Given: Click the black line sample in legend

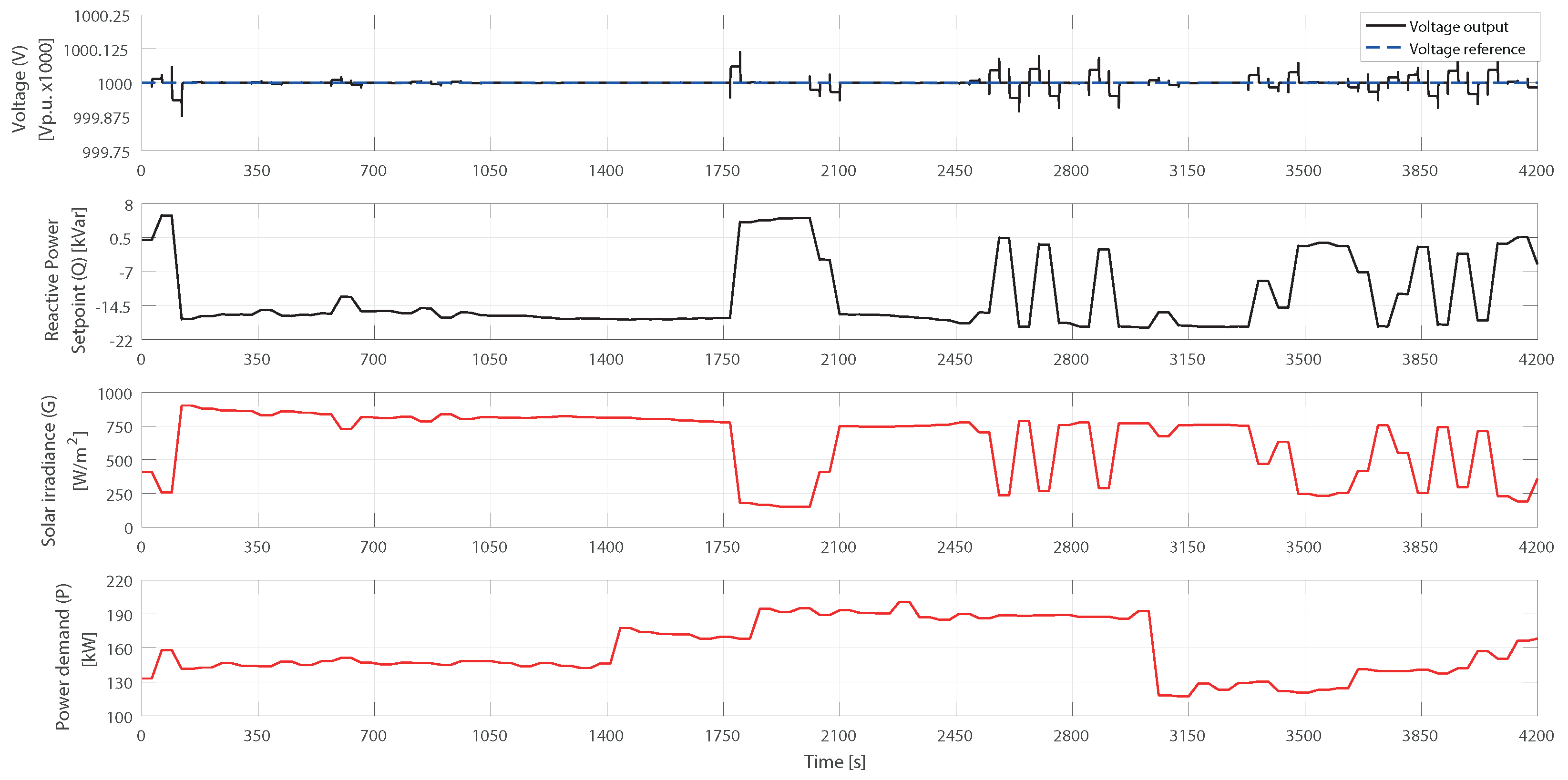Looking at the screenshot, I should pyautogui.click(x=1385, y=26).
